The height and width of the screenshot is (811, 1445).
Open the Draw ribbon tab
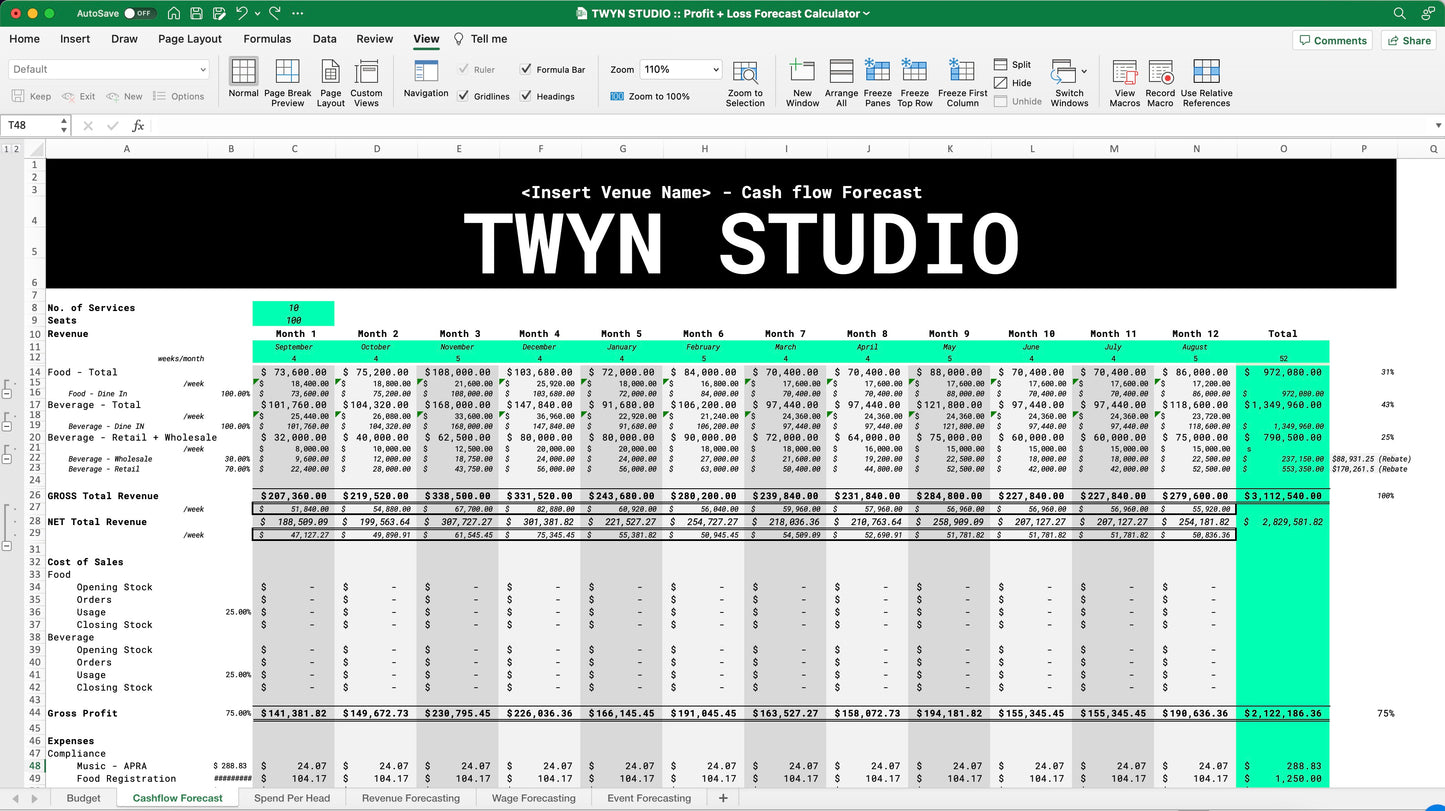pyautogui.click(x=124, y=39)
